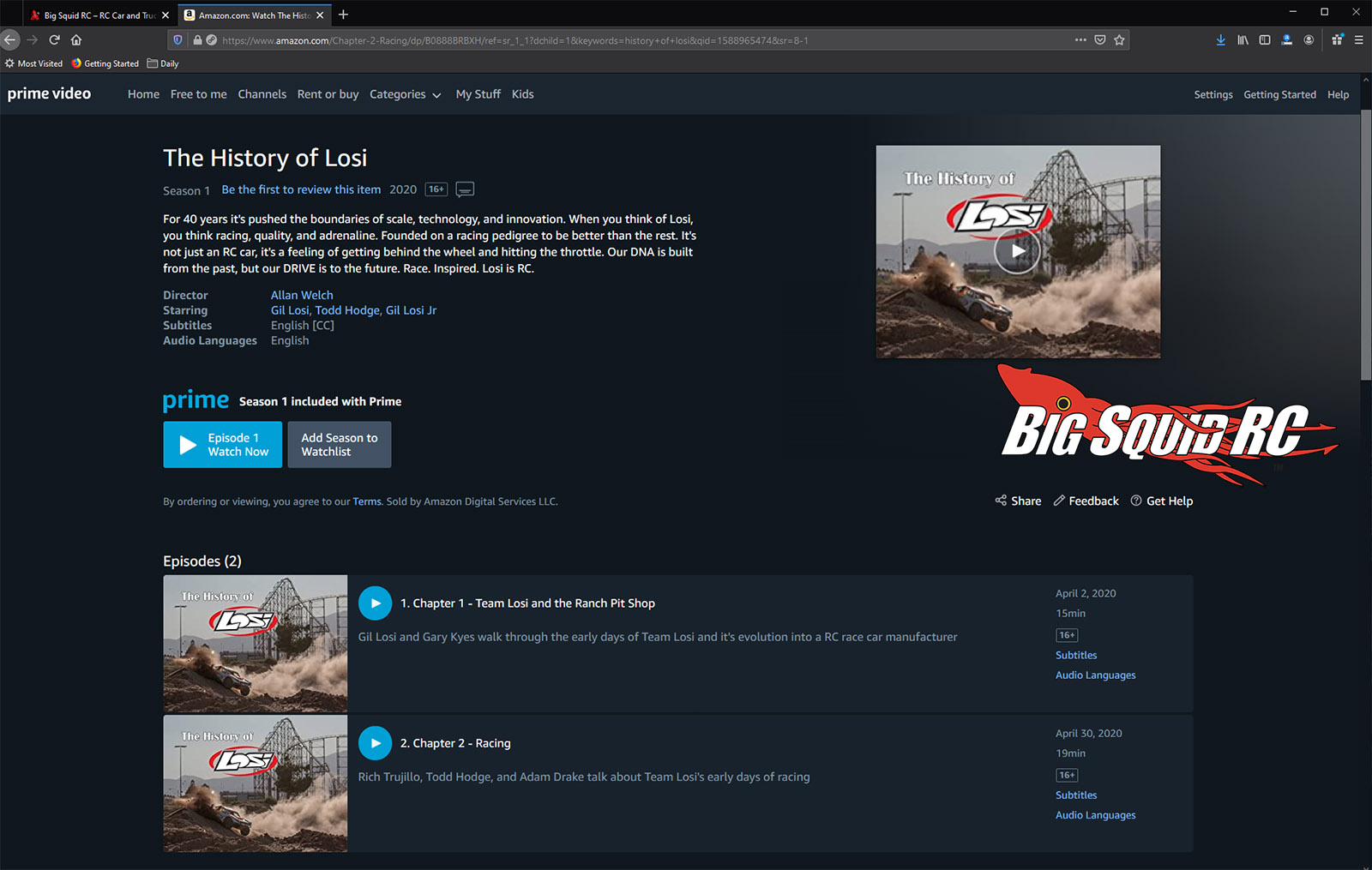This screenshot has width=1372, height=870.
Task: Click the subtitles speech bubble icon
Action: click(x=465, y=189)
